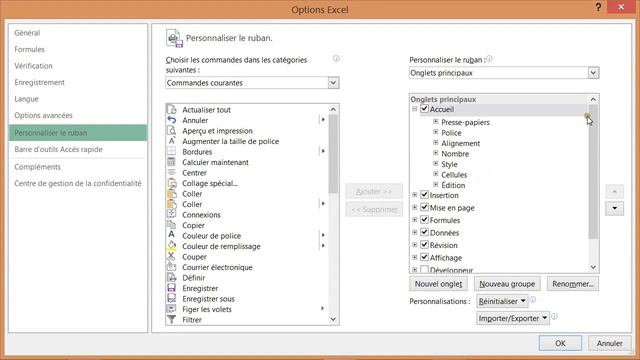Open the Importer/Exporter dropdown button

click(x=513, y=318)
